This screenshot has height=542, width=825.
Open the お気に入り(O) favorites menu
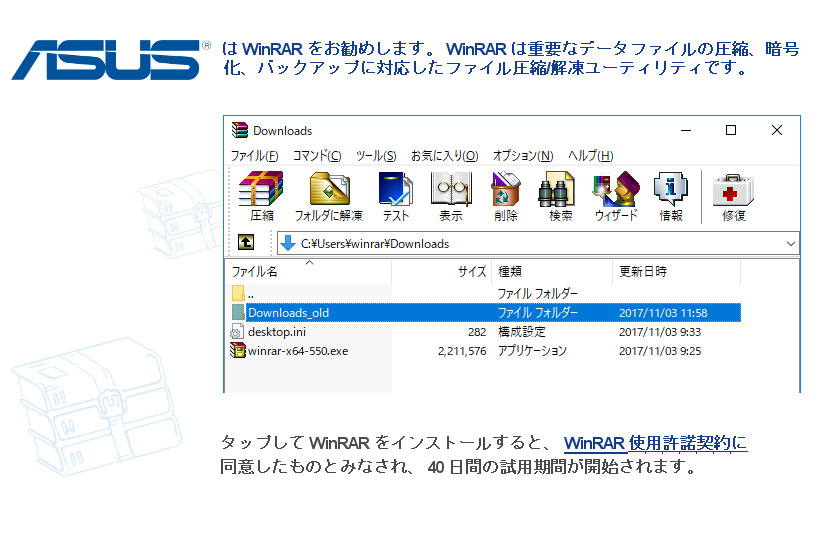444,156
